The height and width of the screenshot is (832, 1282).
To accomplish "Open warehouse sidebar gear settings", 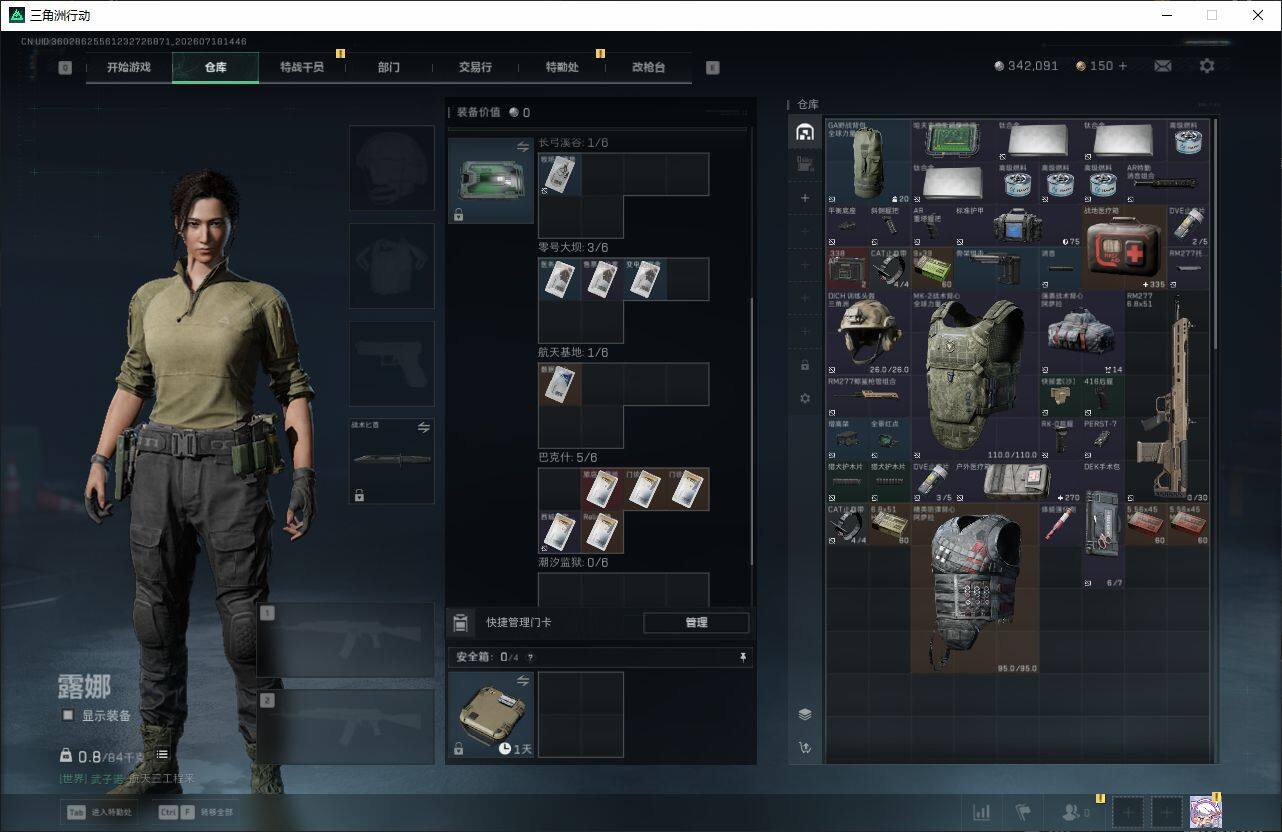I will (805, 398).
